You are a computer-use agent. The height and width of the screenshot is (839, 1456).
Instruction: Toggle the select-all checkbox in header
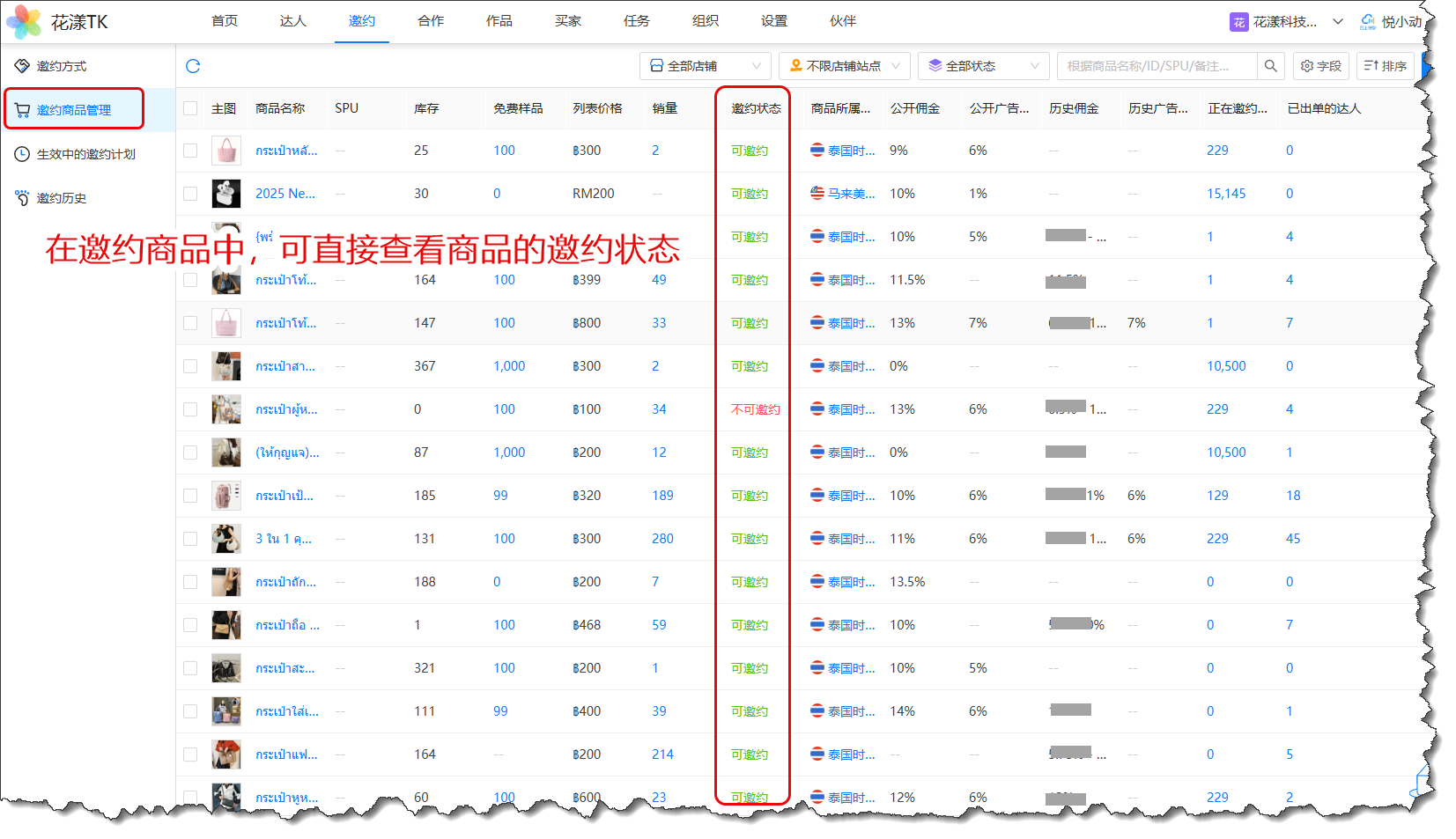190,108
